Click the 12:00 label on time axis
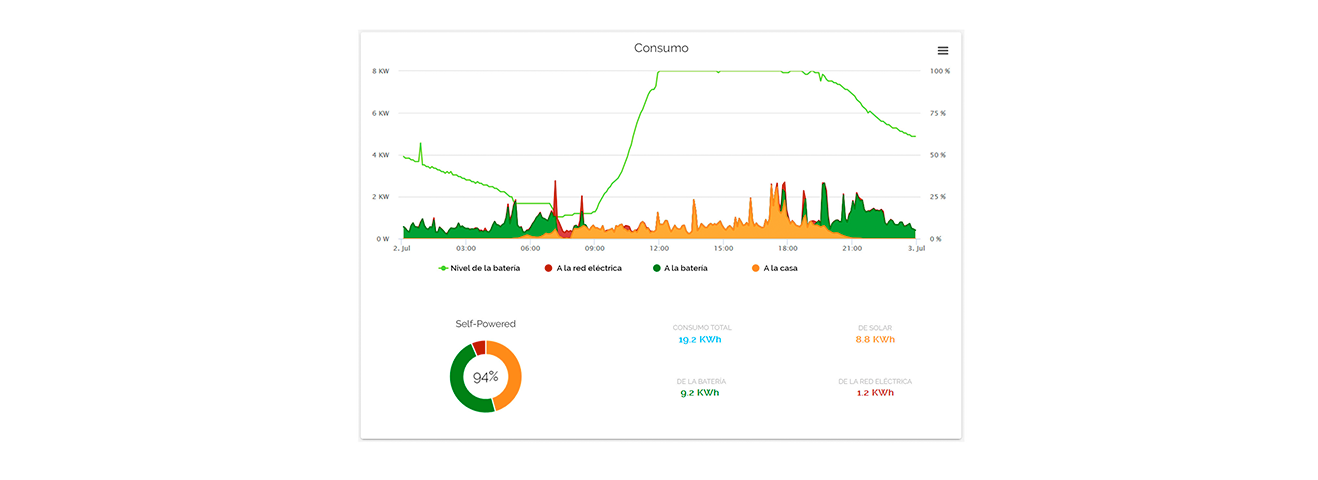The image size is (1318, 480). pos(659,248)
